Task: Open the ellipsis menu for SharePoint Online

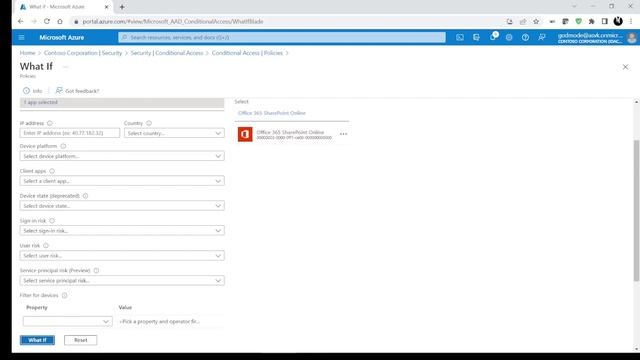Action: click(343, 134)
